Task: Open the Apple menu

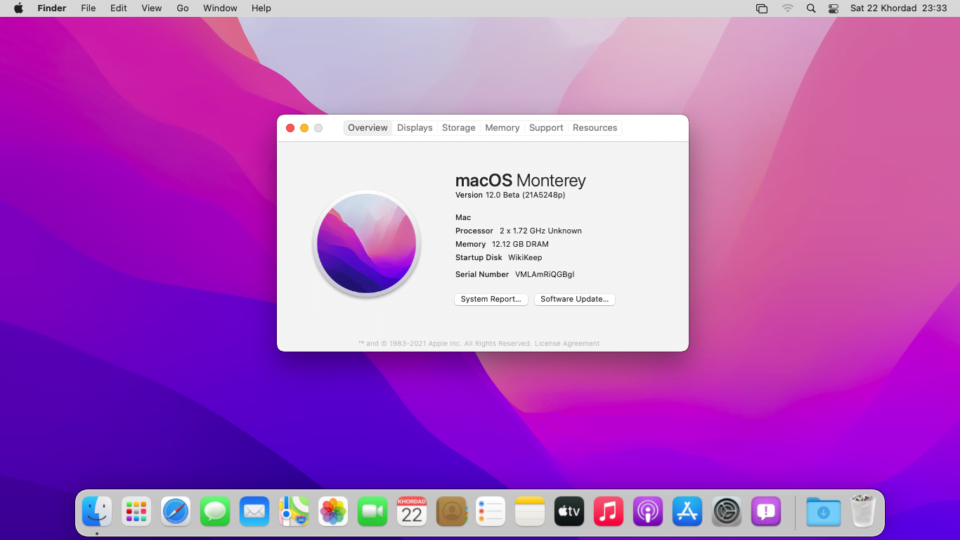Action: point(18,8)
